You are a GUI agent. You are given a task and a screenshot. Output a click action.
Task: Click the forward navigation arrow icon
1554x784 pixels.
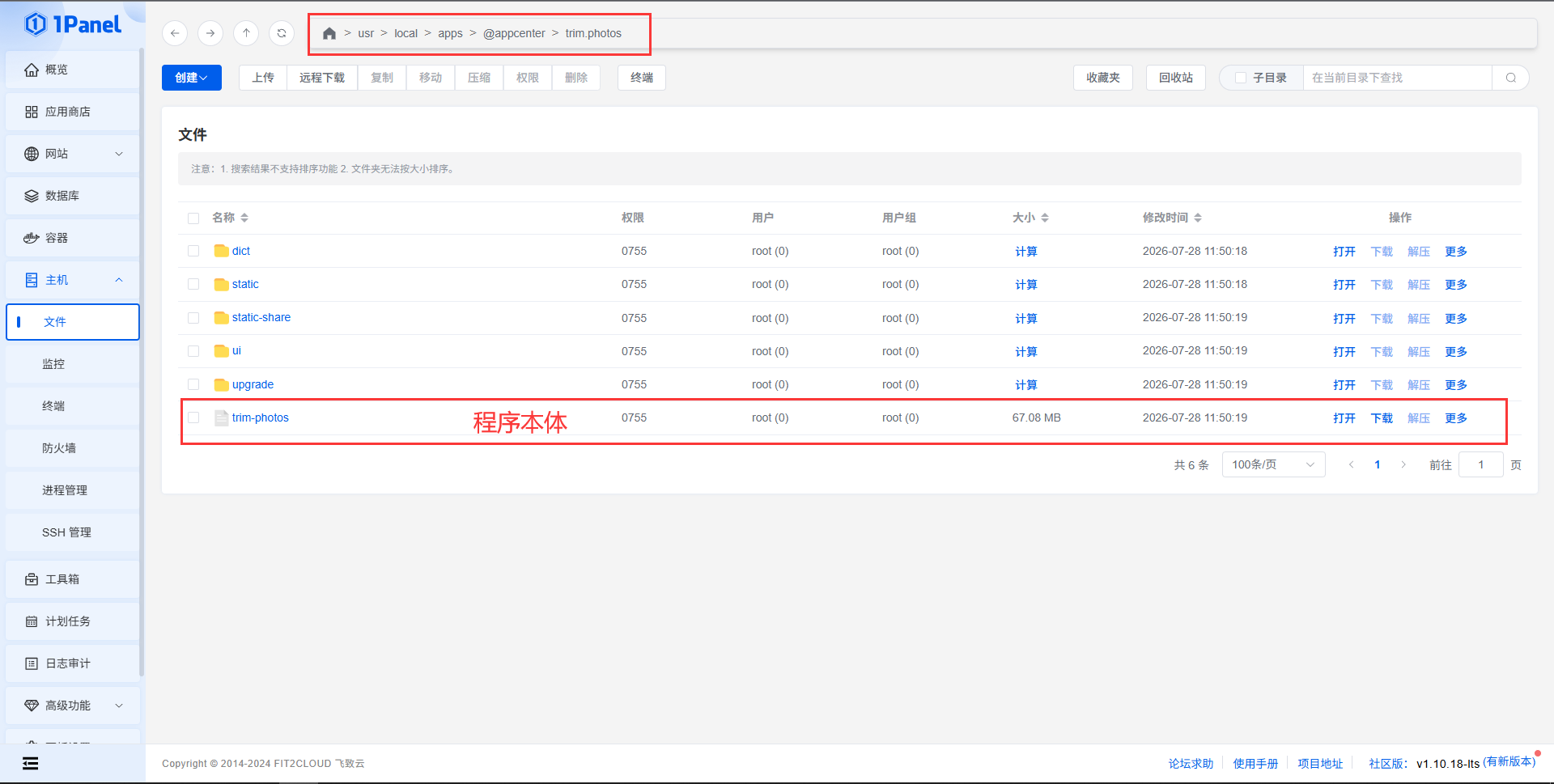click(210, 33)
